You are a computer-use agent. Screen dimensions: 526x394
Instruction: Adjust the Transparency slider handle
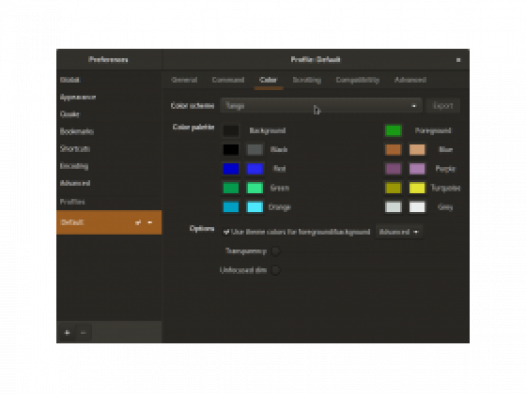(275, 251)
